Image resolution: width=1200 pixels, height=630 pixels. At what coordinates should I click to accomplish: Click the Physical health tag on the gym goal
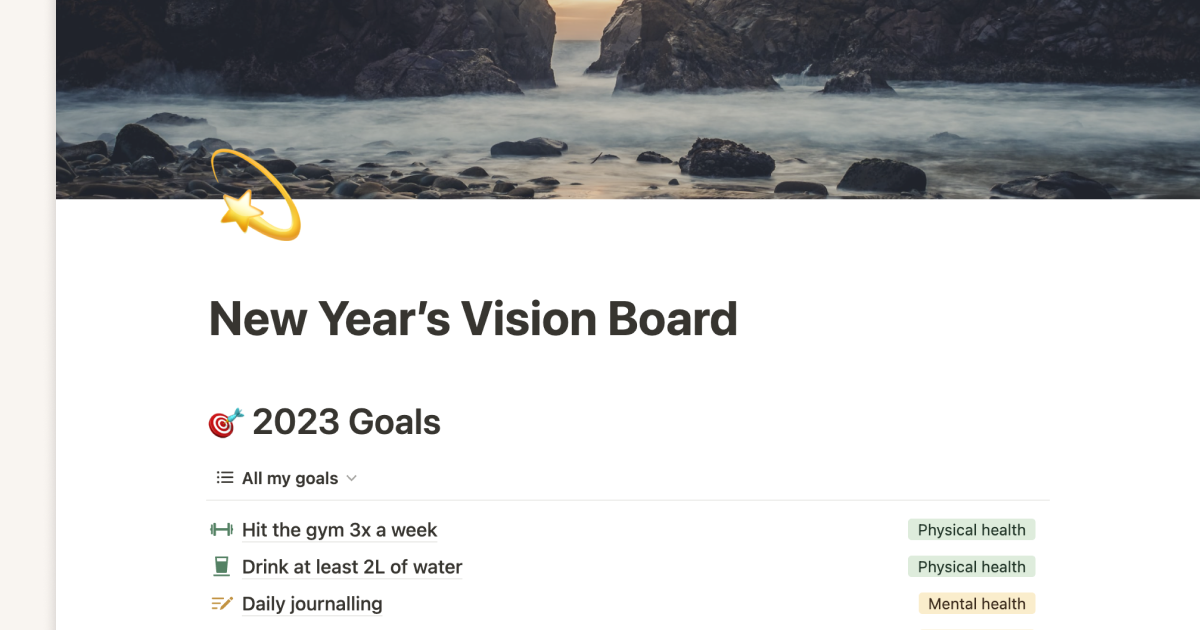(x=971, y=529)
